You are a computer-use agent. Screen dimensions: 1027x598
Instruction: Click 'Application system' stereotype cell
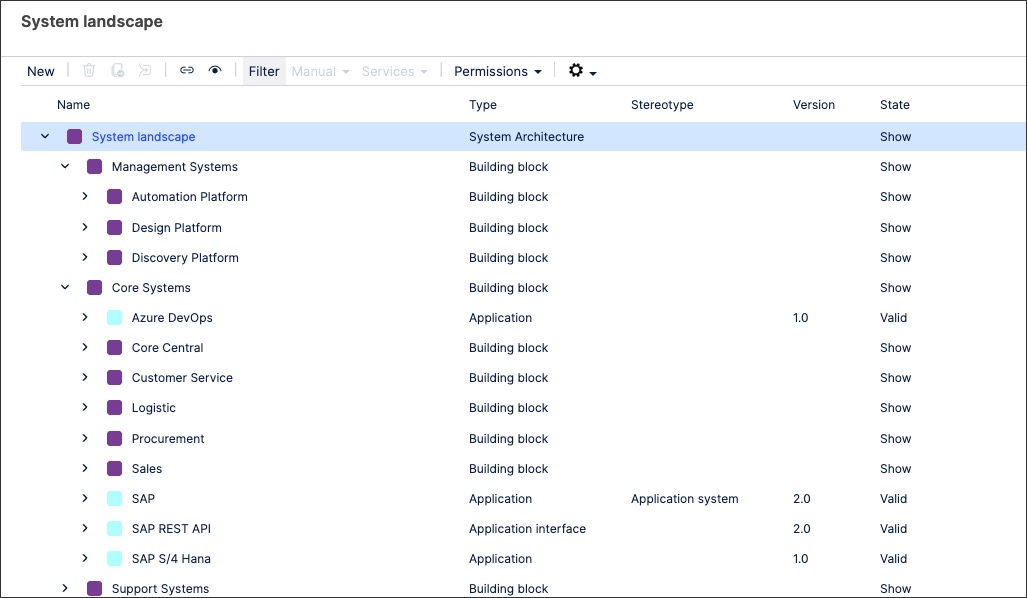click(x=684, y=498)
